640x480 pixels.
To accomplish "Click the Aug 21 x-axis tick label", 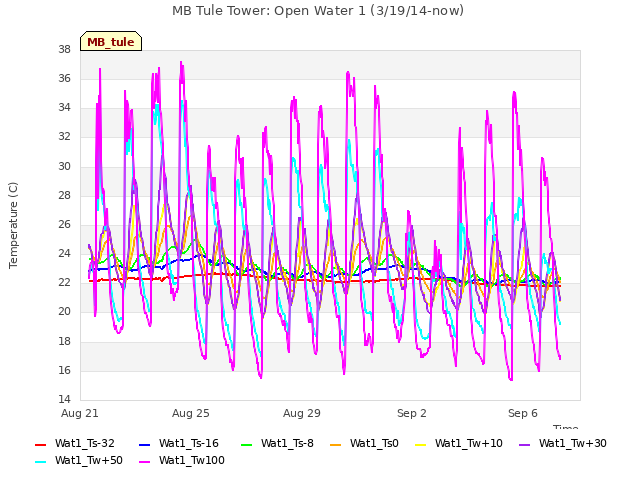I will (80, 413).
